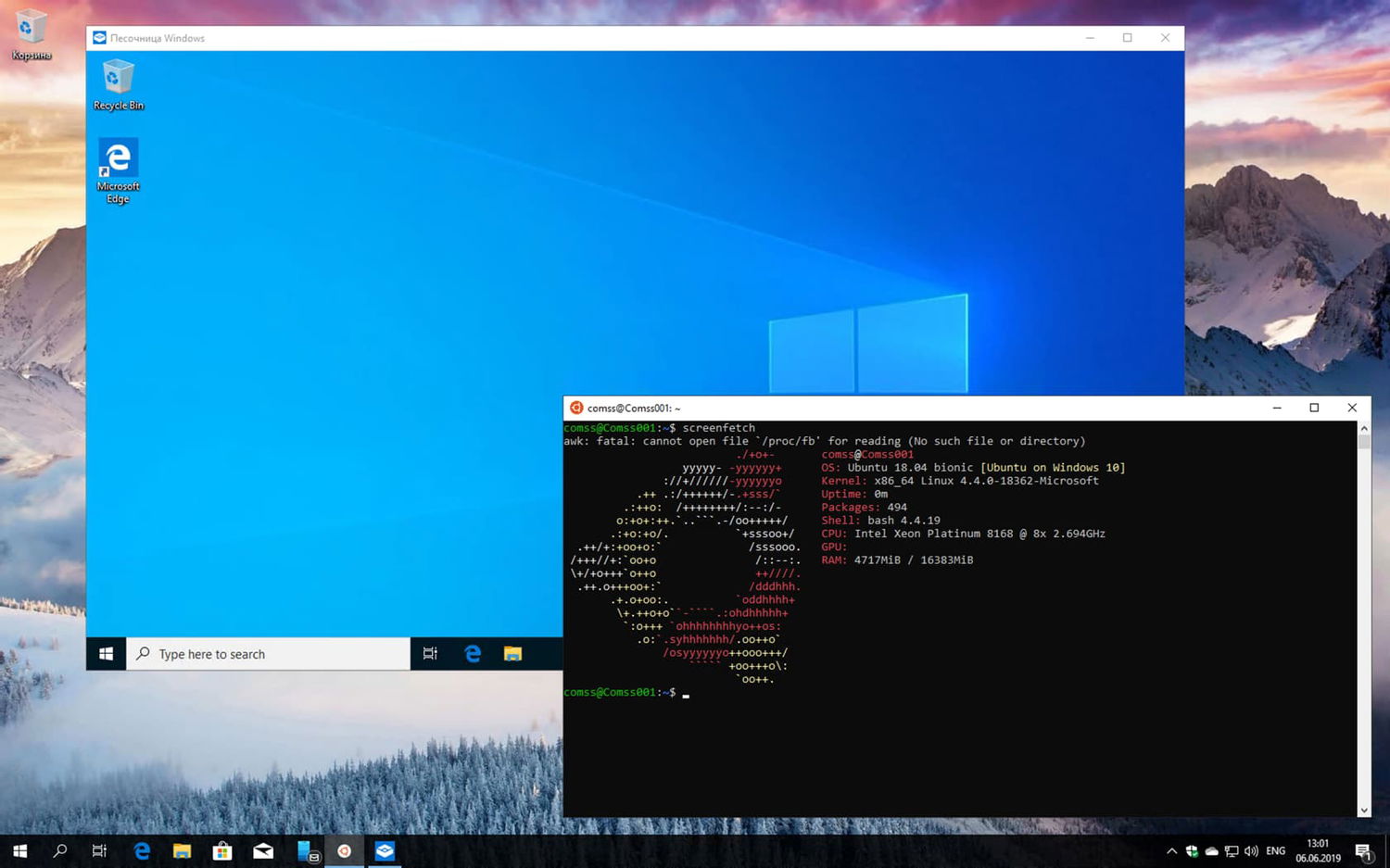Screen dimensions: 1390x868
Task: Click the Windows Defender shield in system tray
Action: [1191, 850]
